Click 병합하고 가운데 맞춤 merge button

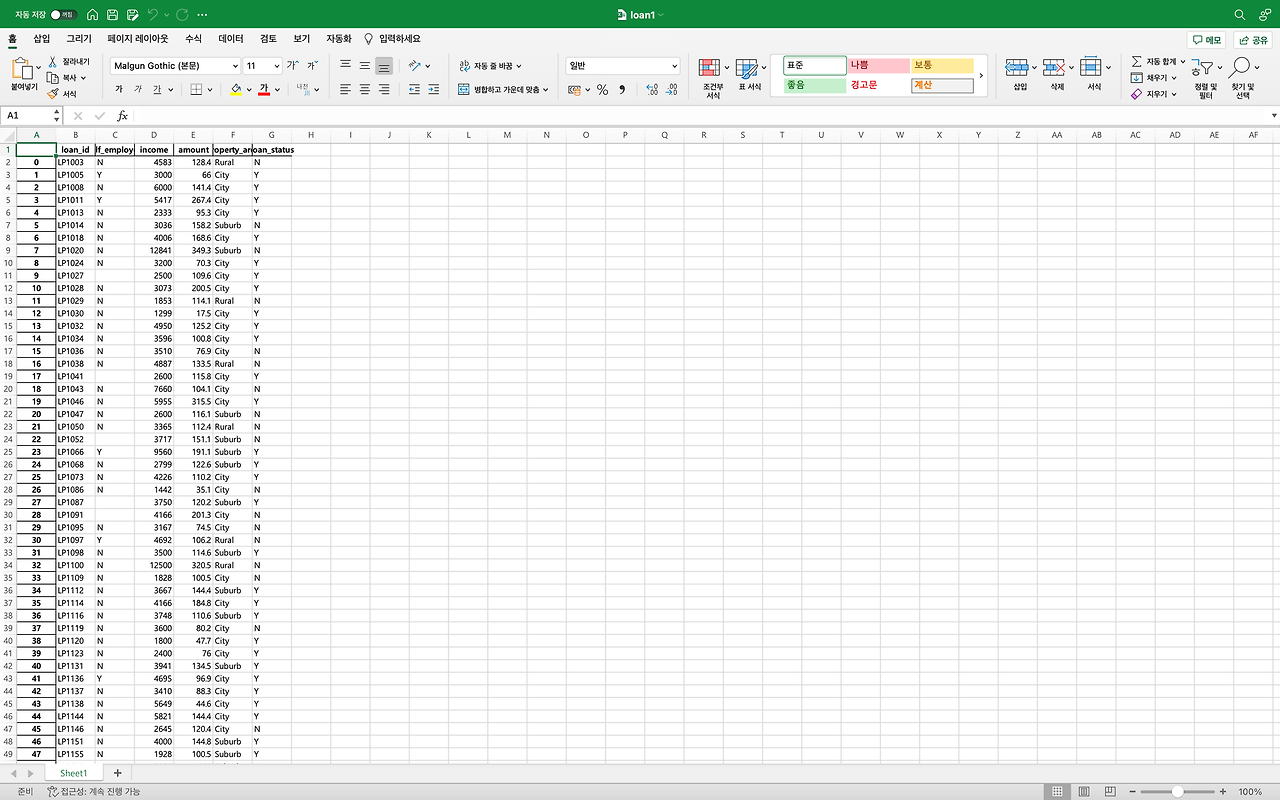pos(503,89)
